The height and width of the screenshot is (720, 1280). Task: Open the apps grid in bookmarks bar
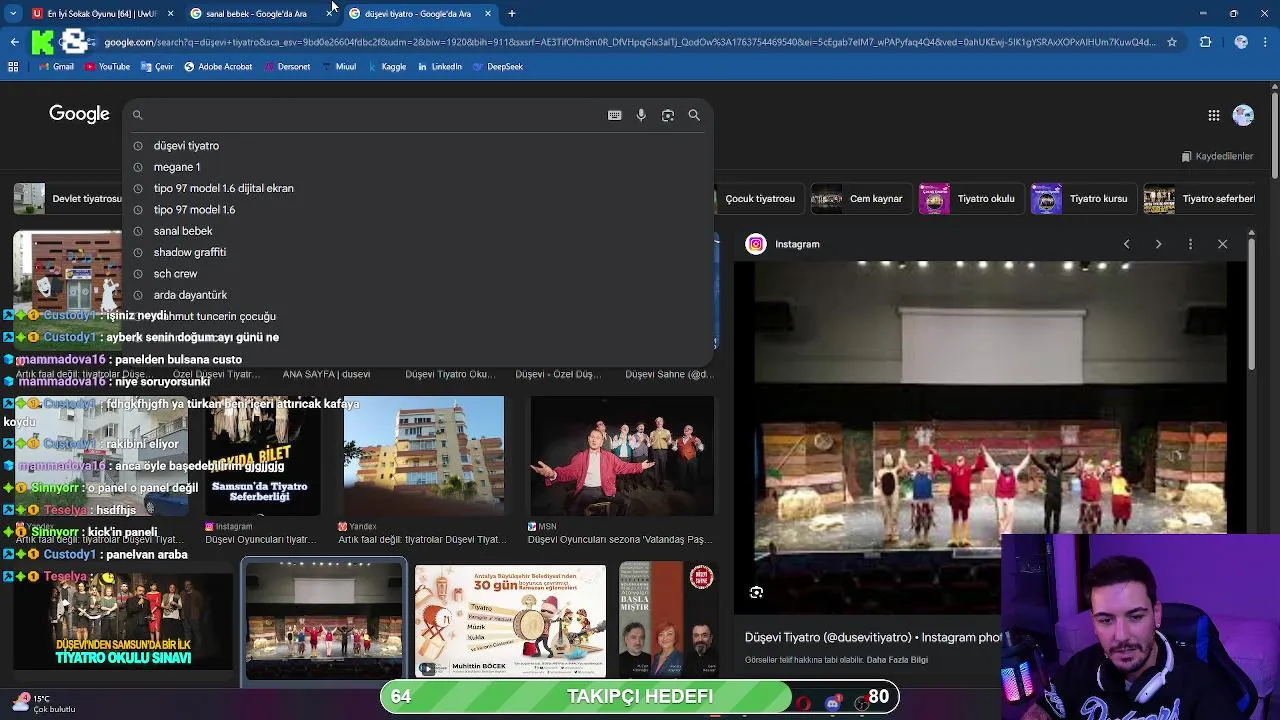tap(13, 67)
